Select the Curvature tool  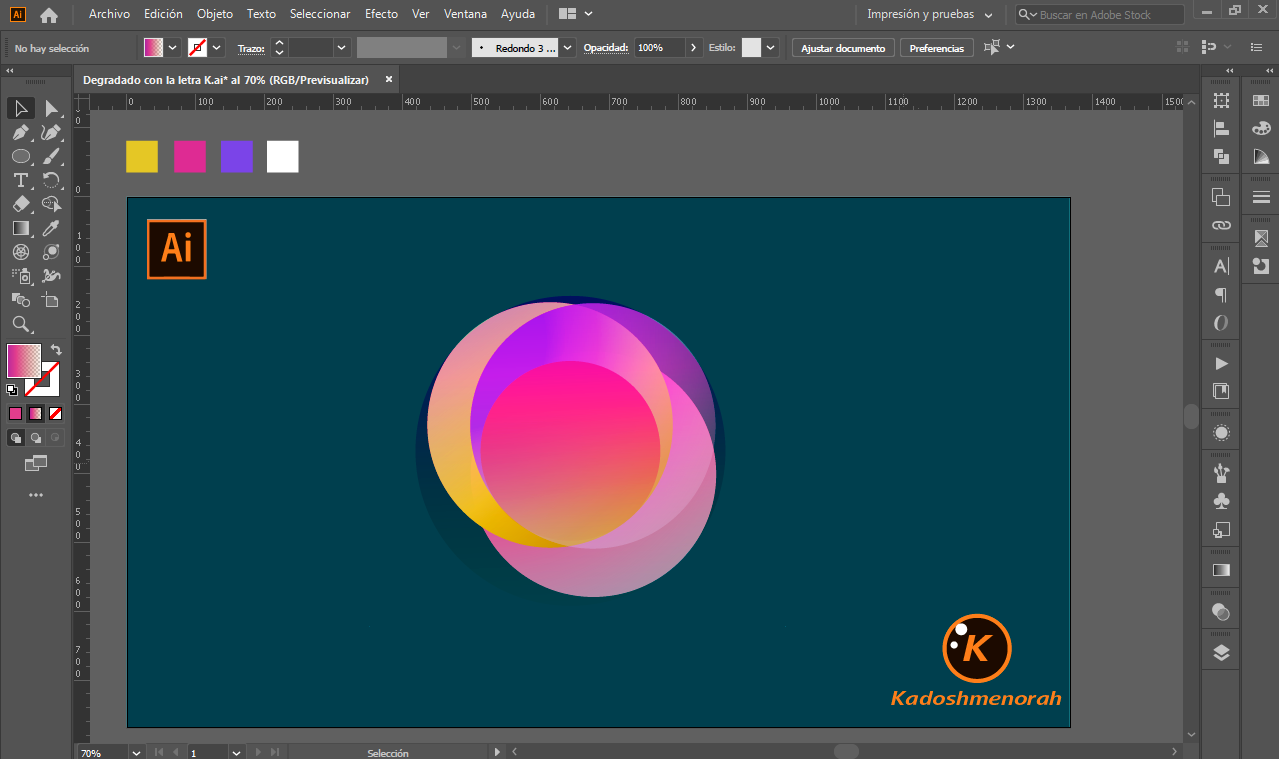point(51,132)
